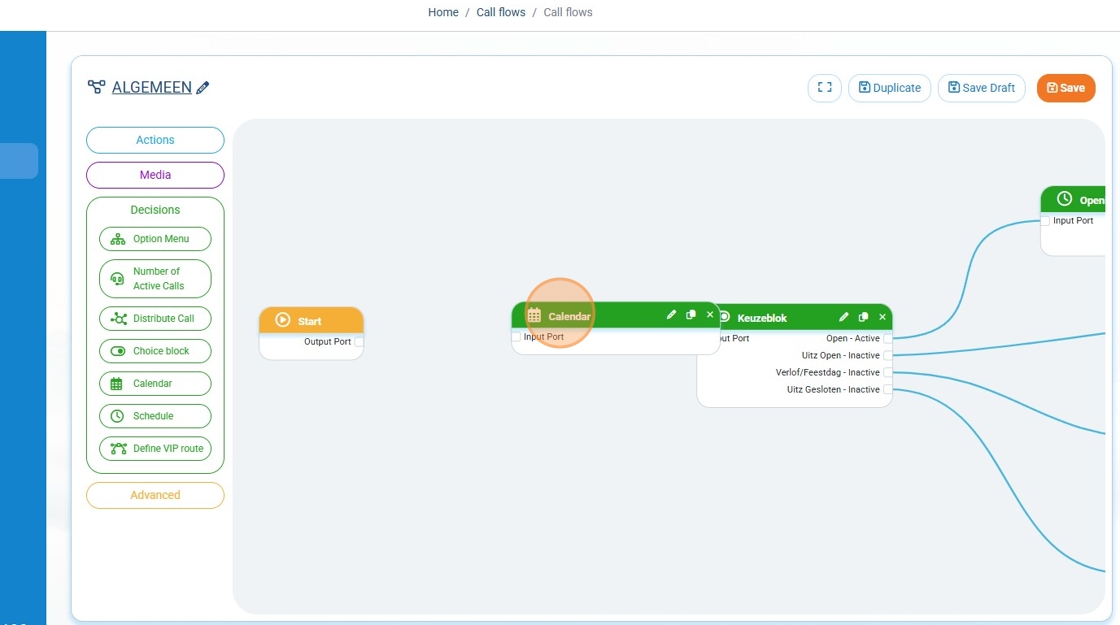This screenshot has width=1120, height=625.
Task: Click the fullscreen expand icon button
Action: click(x=824, y=88)
